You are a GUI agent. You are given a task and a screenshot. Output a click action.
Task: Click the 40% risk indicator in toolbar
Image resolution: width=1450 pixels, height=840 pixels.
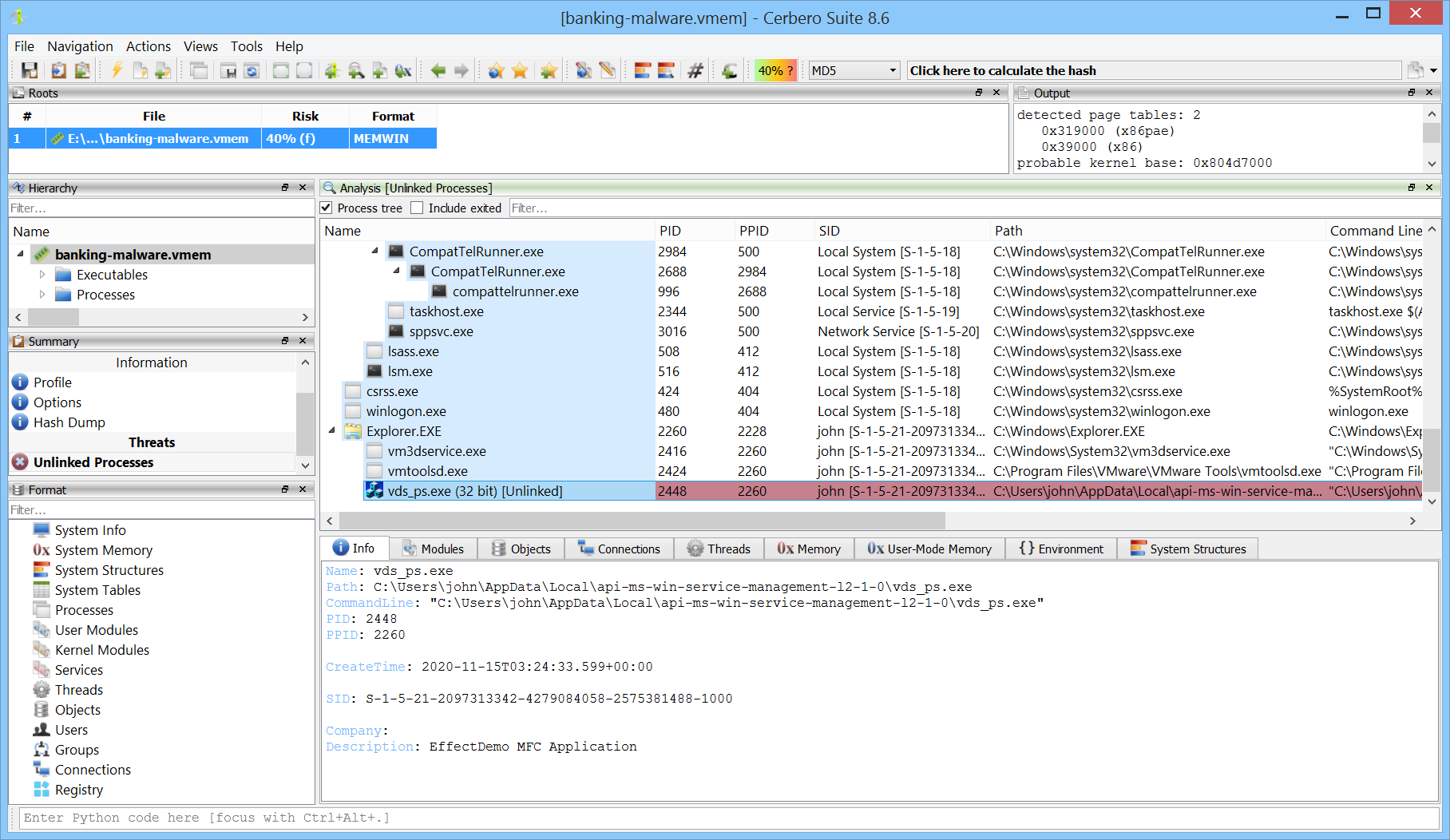775,71
